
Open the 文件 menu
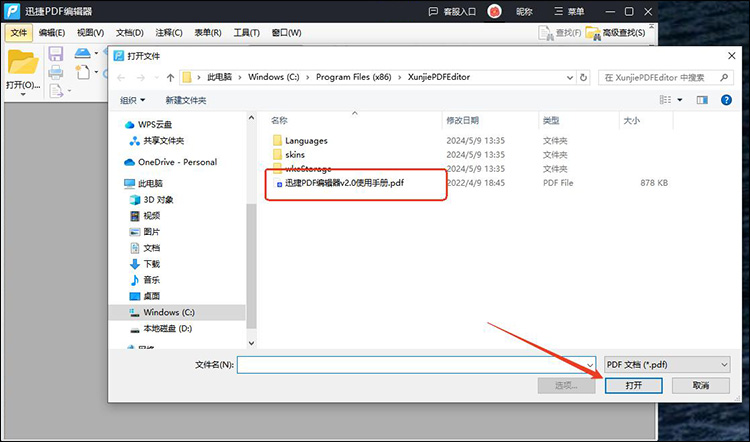[19, 33]
